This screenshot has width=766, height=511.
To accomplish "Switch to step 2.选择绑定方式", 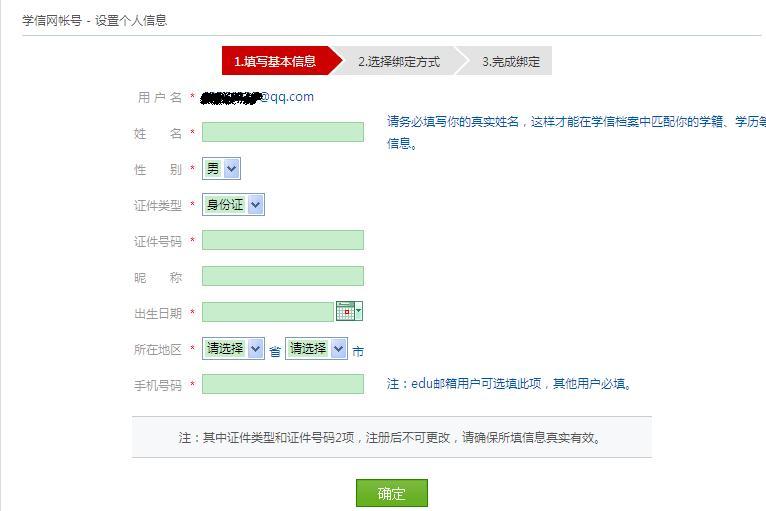I will (398, 61).
